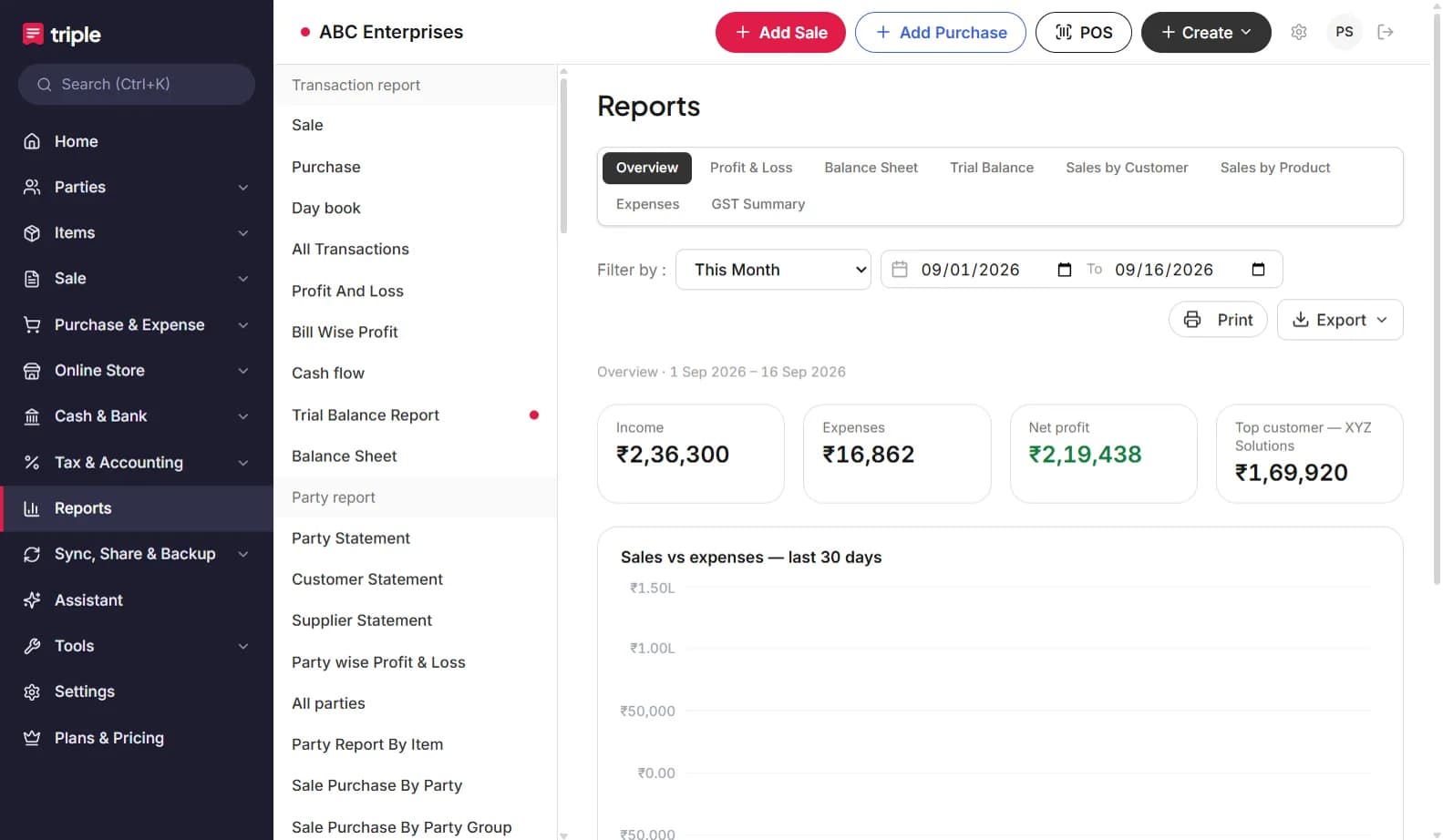Click the search magnifier icon
This screenshot has height=840, width=1443.
(x=44, y=85)
